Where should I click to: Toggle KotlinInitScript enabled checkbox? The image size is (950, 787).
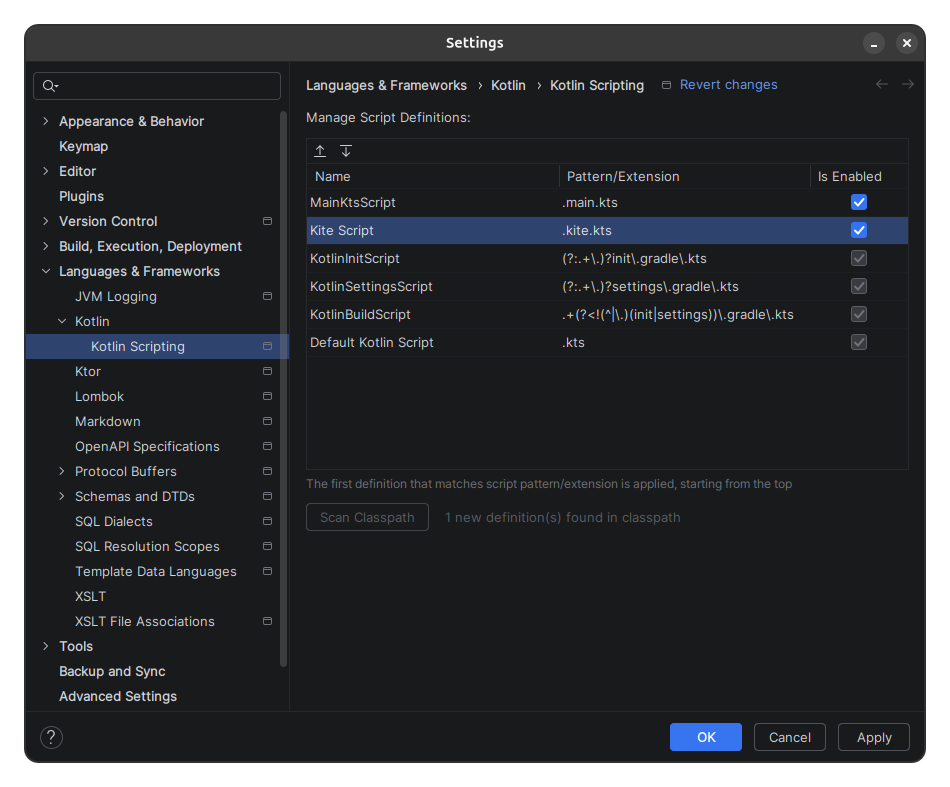859,258
